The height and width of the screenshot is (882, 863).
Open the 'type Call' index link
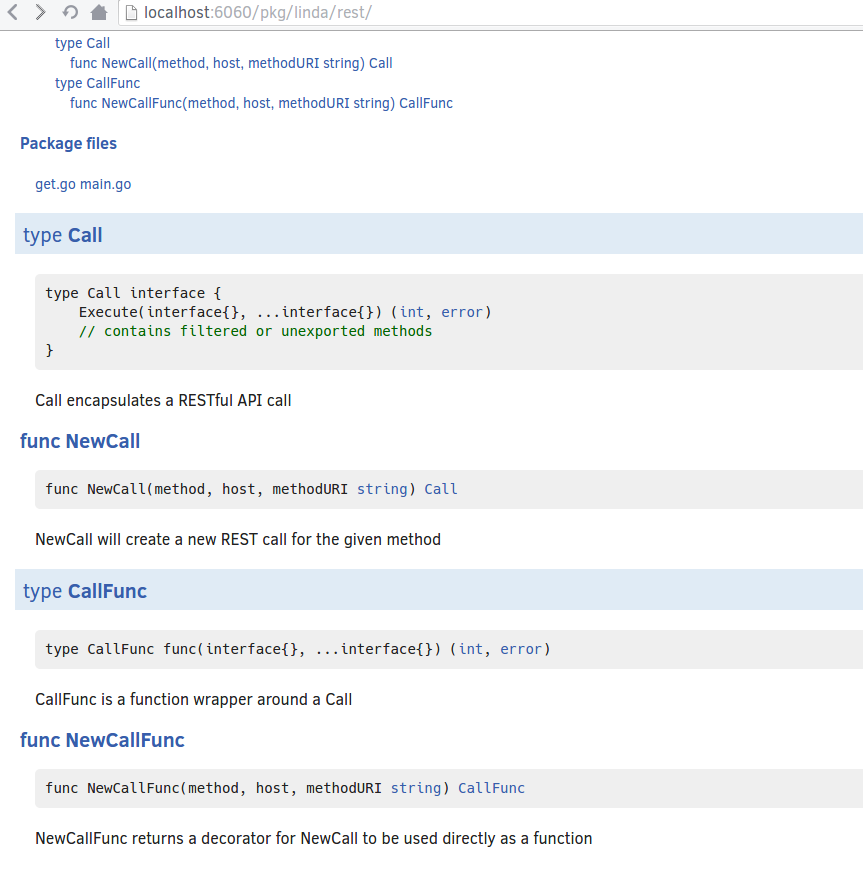click(x=82, y=43)
